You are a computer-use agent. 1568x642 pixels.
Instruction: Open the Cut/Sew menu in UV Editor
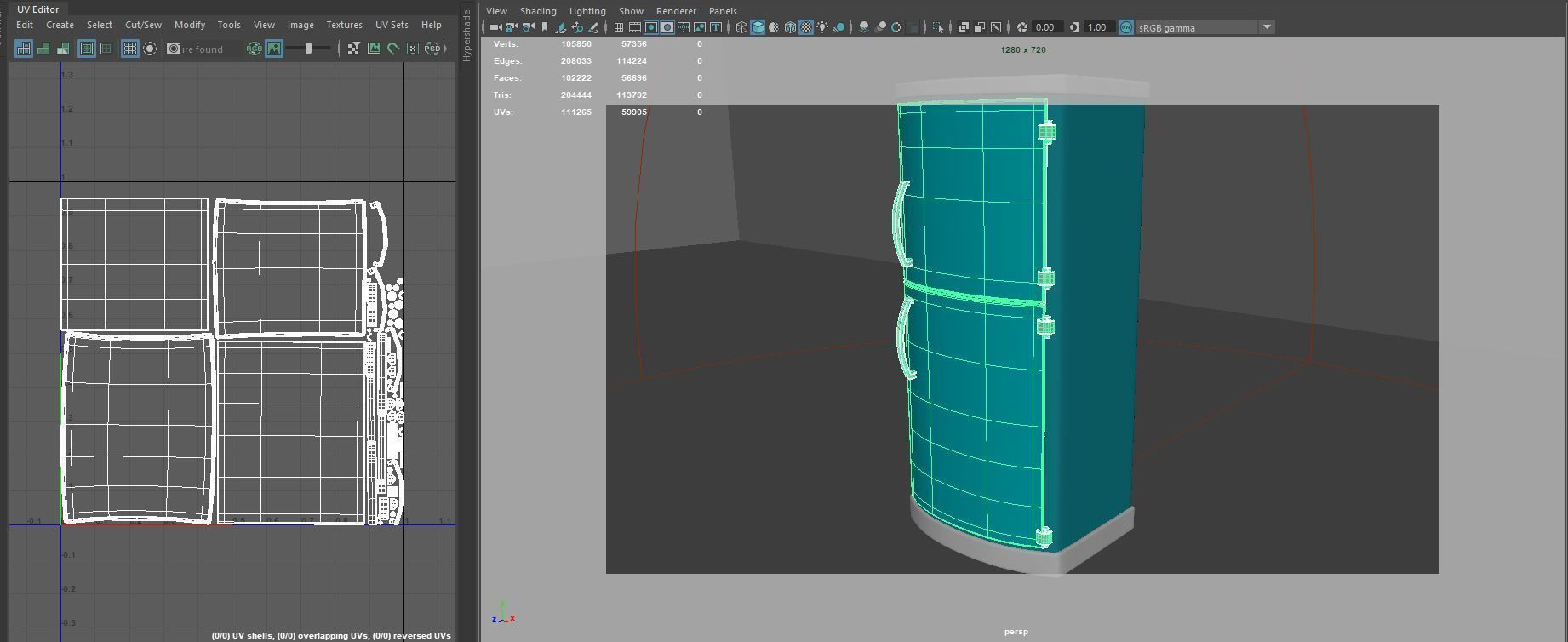click(x=143, y=25)
